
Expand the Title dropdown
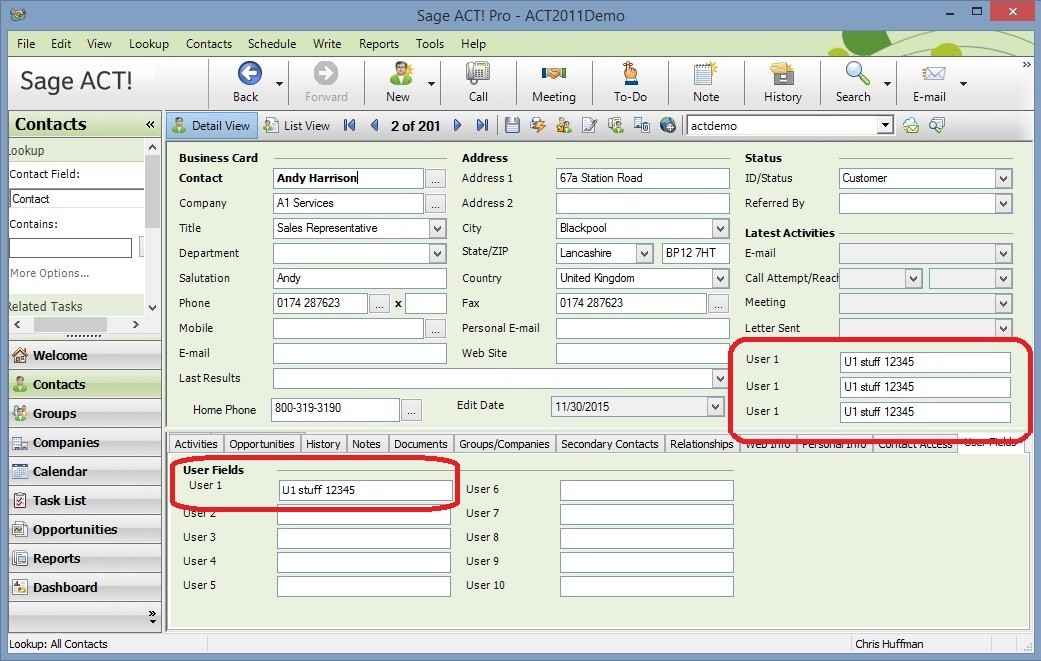437,228
